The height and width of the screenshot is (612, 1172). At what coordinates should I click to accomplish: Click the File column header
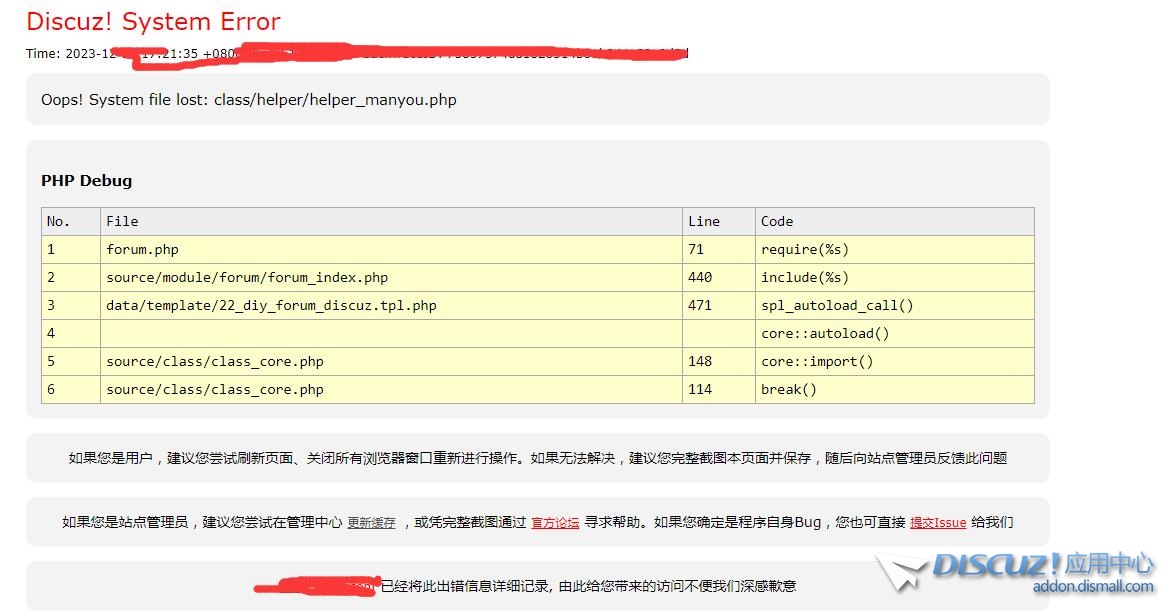(x=122, y=222)
